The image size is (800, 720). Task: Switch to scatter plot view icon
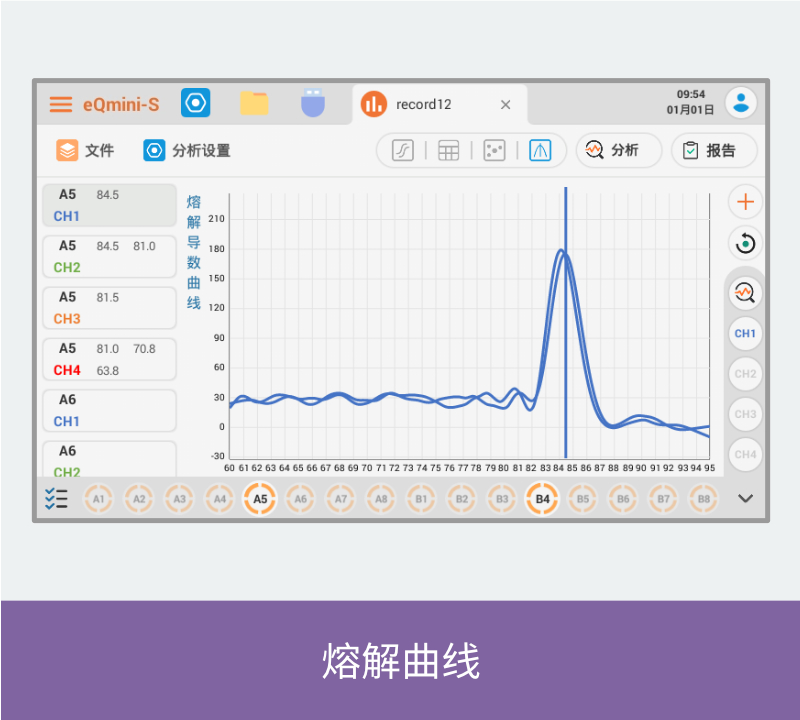click(x=494, y=150)
